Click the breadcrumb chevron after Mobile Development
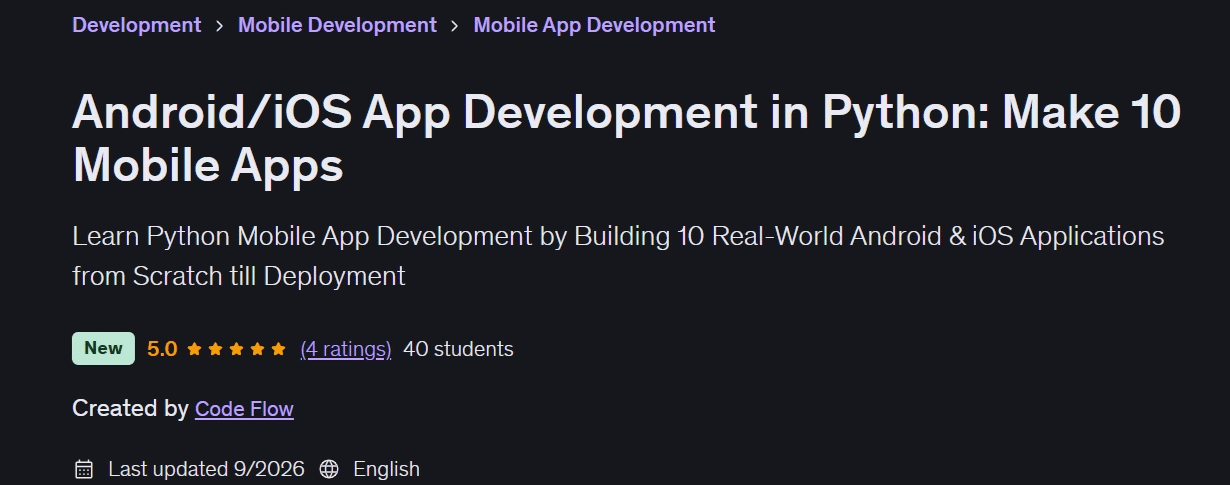Image resolution: width=1230 pixels, height=485 pixels. (x=455, y=26)
